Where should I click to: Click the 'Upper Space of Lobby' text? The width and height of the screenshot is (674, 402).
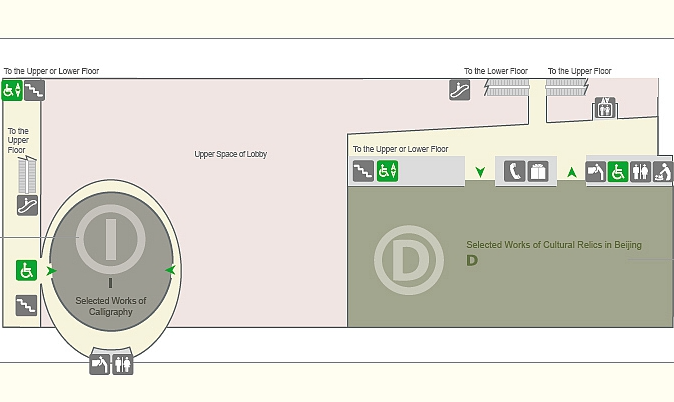coord(231,154)
